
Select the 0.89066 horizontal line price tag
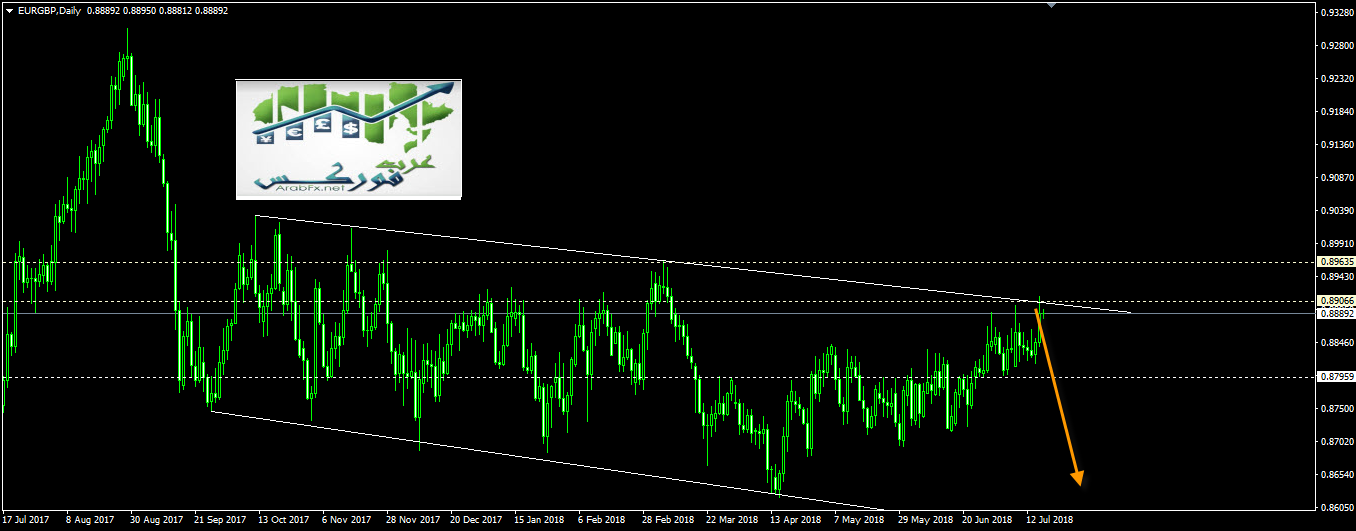(x=1337, y=301)
